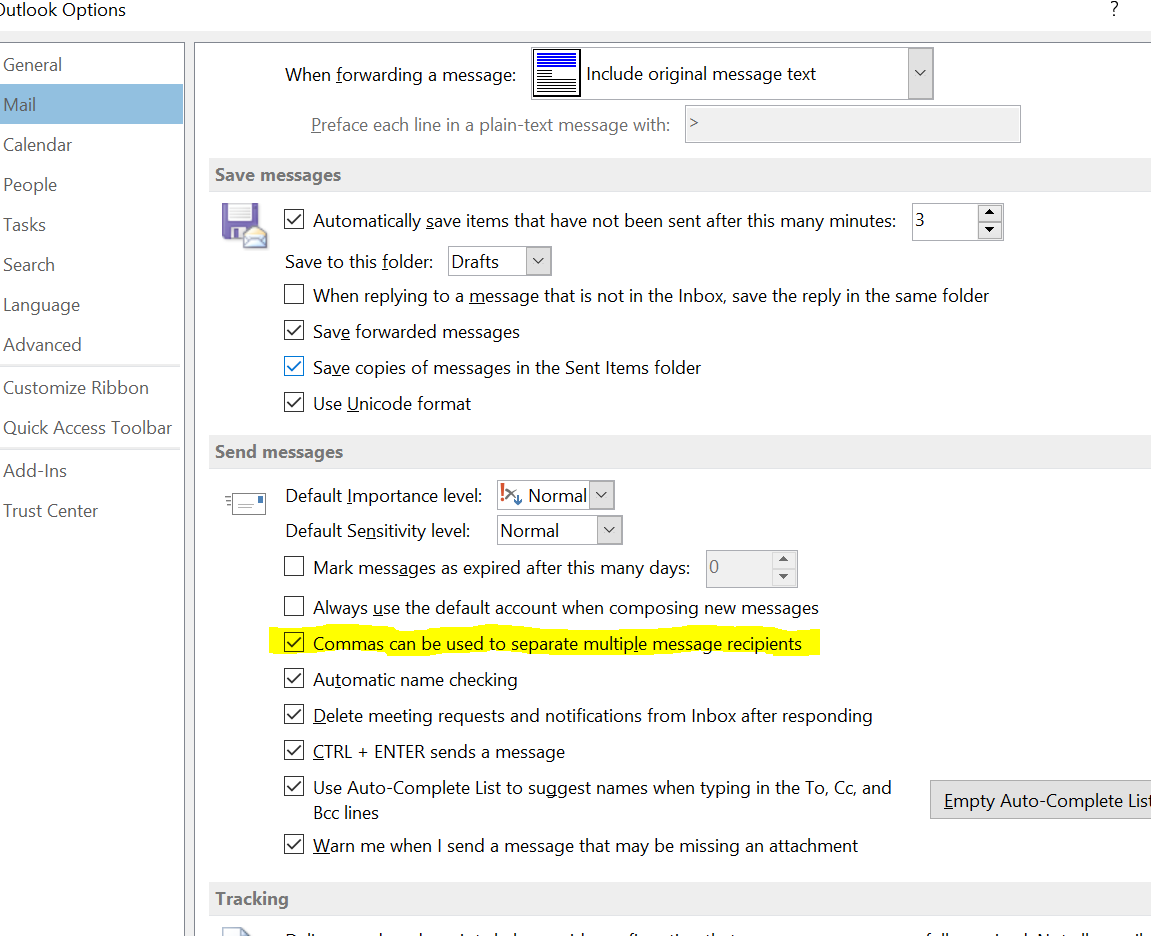
Task: Open the Search options category
Action: click(x=91, y=265)
